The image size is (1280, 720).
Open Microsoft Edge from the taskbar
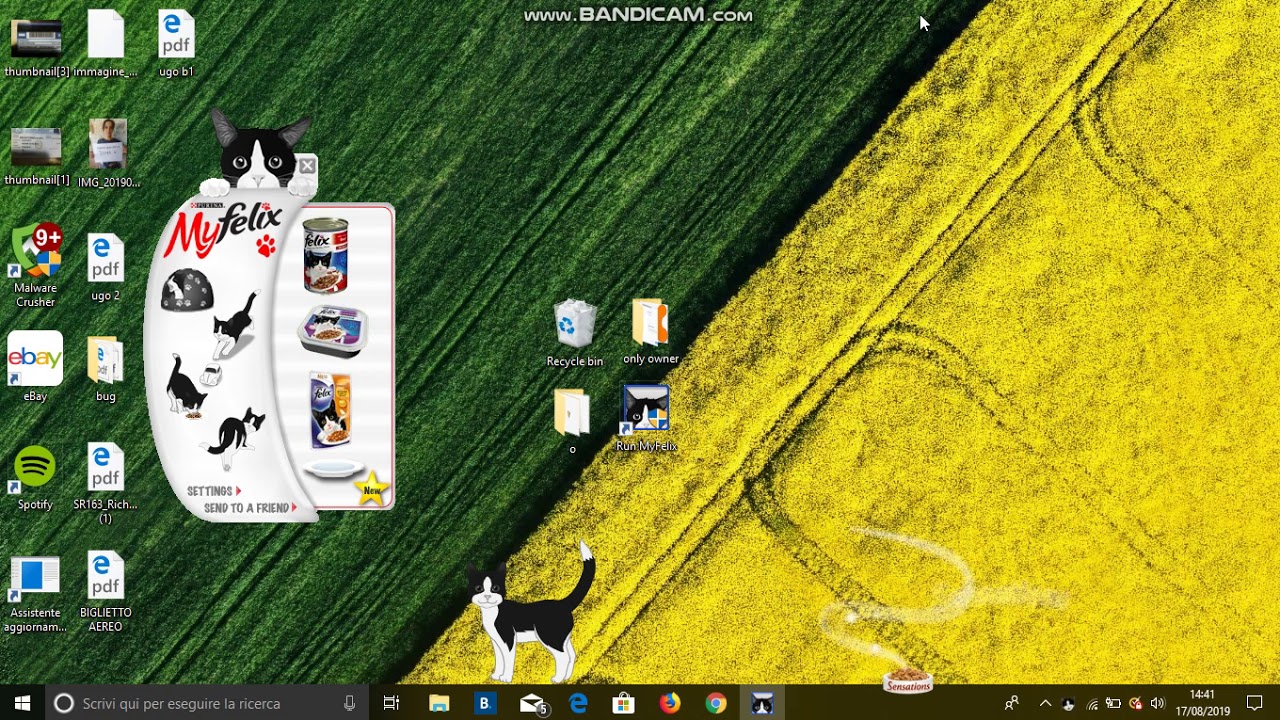point(578,703)
